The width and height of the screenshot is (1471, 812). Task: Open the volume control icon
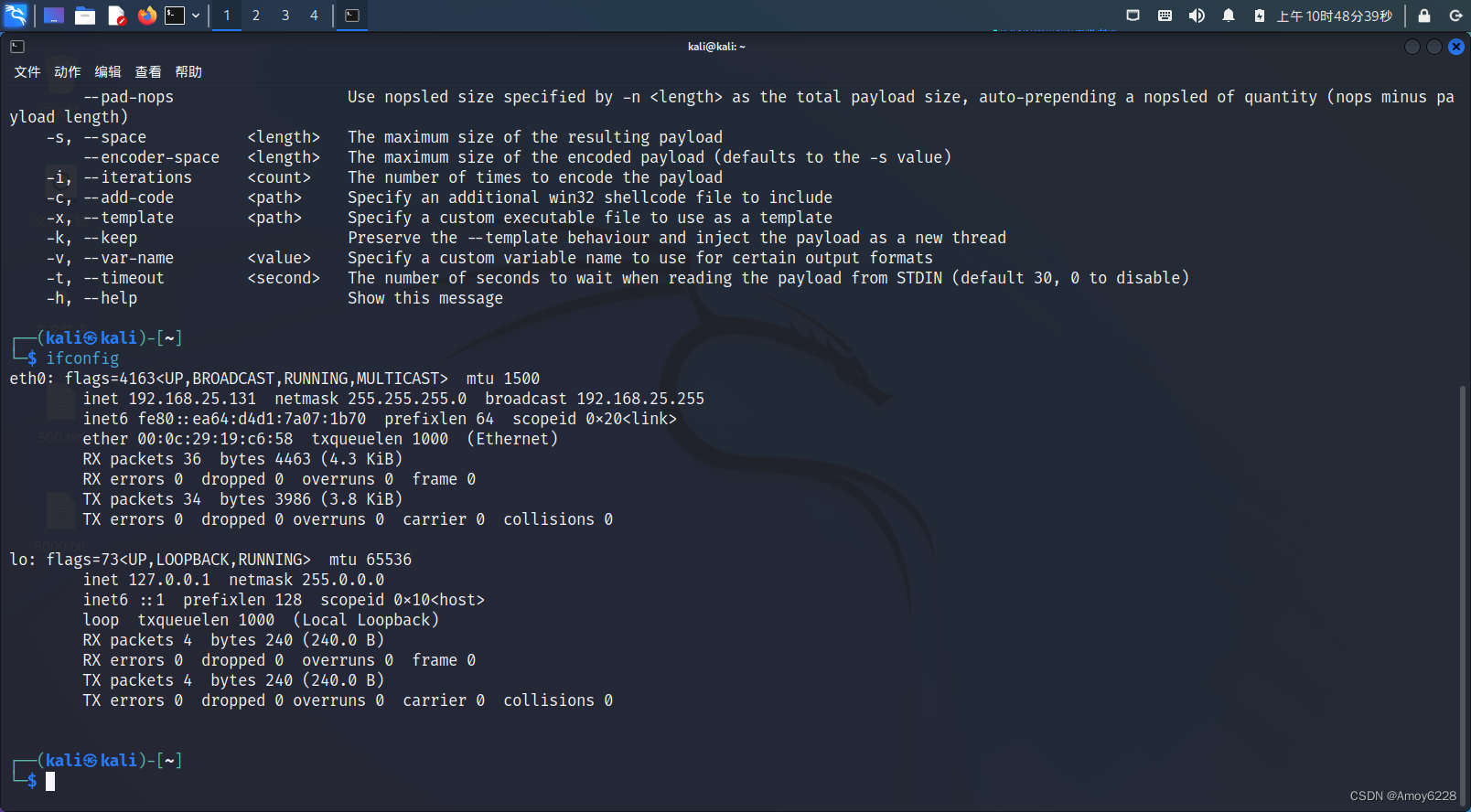(x=1197, y=16)
